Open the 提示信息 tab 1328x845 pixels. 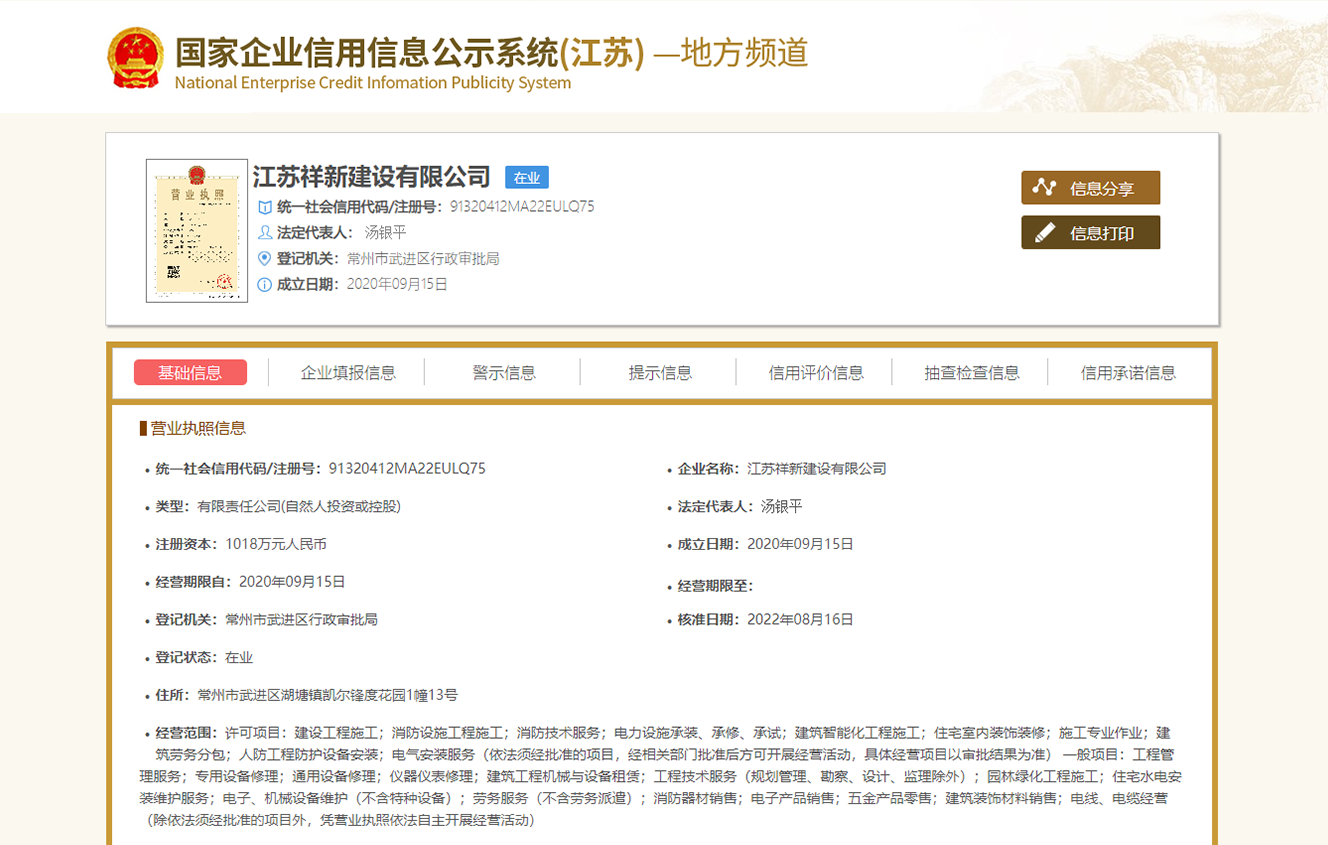[x=660, y=373]
